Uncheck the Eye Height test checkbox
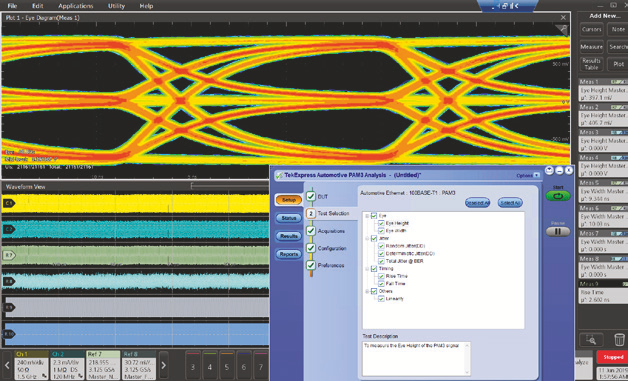 tap(381, 223)
